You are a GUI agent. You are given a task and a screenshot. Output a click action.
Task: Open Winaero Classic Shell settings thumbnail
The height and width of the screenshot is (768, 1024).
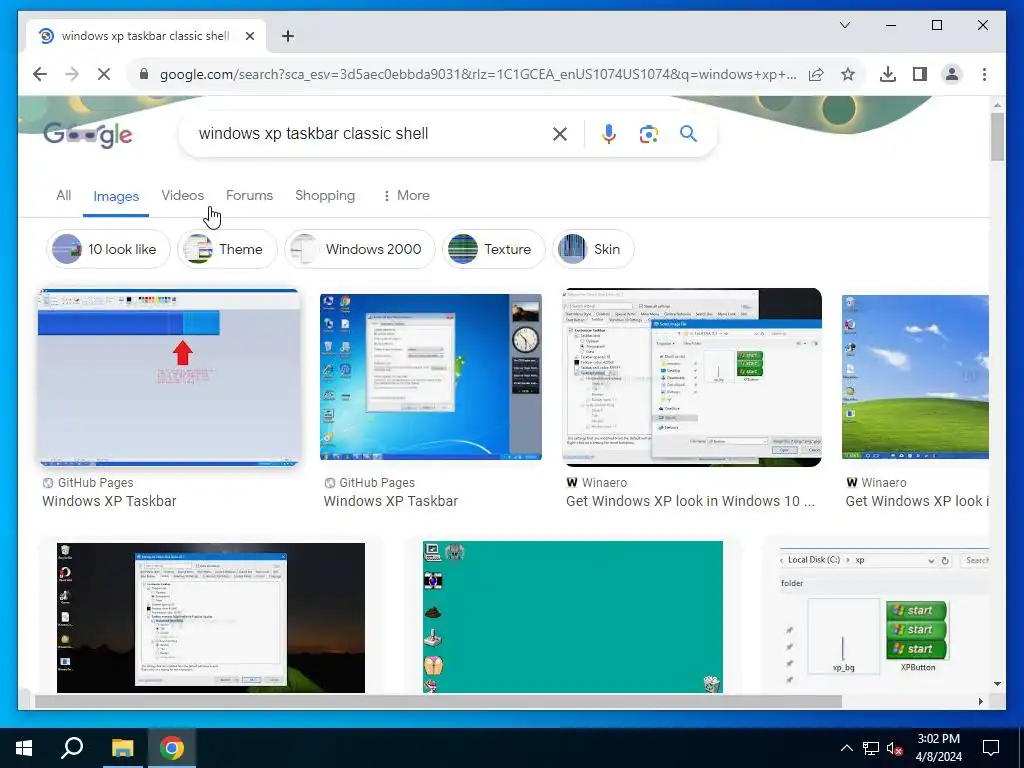tap(692, 377)
